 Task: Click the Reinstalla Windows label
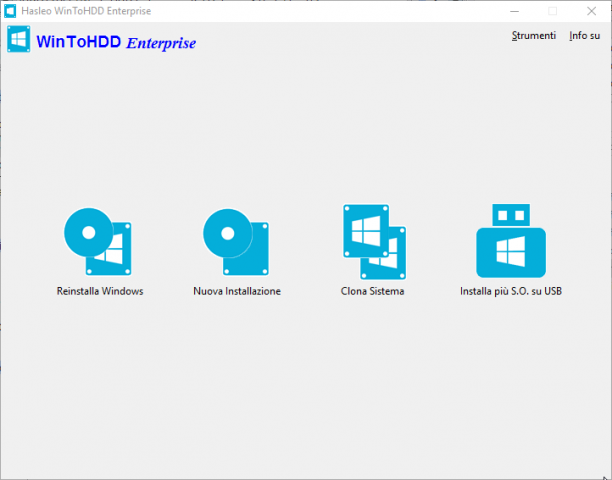[x=100, y=291]
